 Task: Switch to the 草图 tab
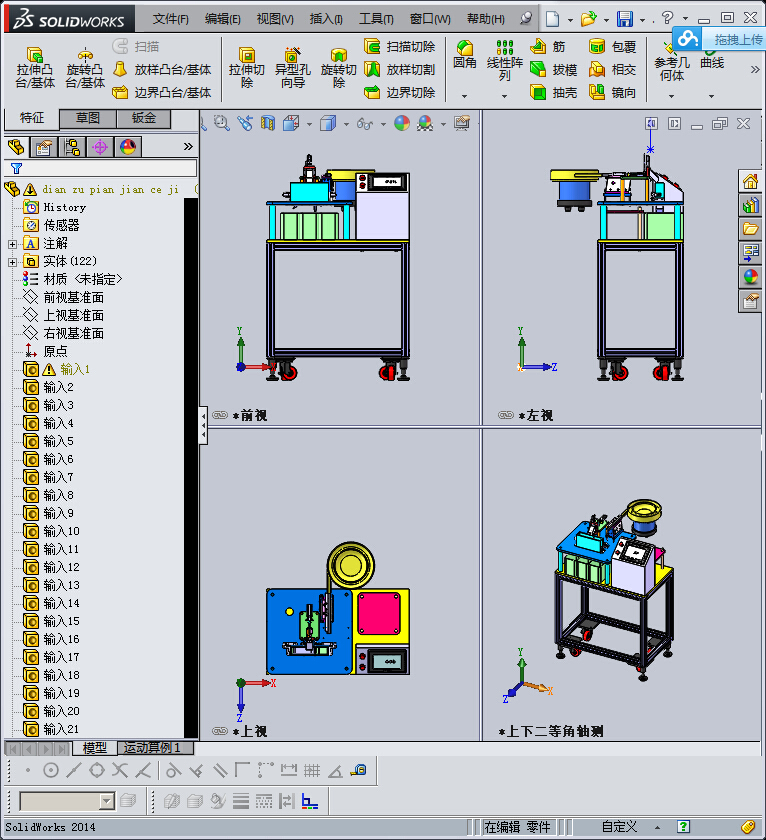[x=88, y=118]
